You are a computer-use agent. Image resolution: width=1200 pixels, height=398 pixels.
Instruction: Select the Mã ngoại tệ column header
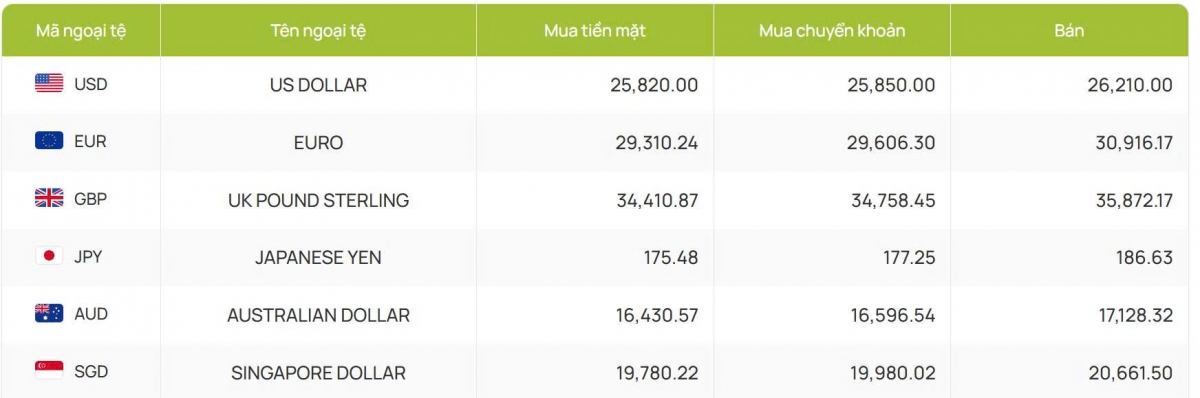pyautogui.click(x=82, y=30)
